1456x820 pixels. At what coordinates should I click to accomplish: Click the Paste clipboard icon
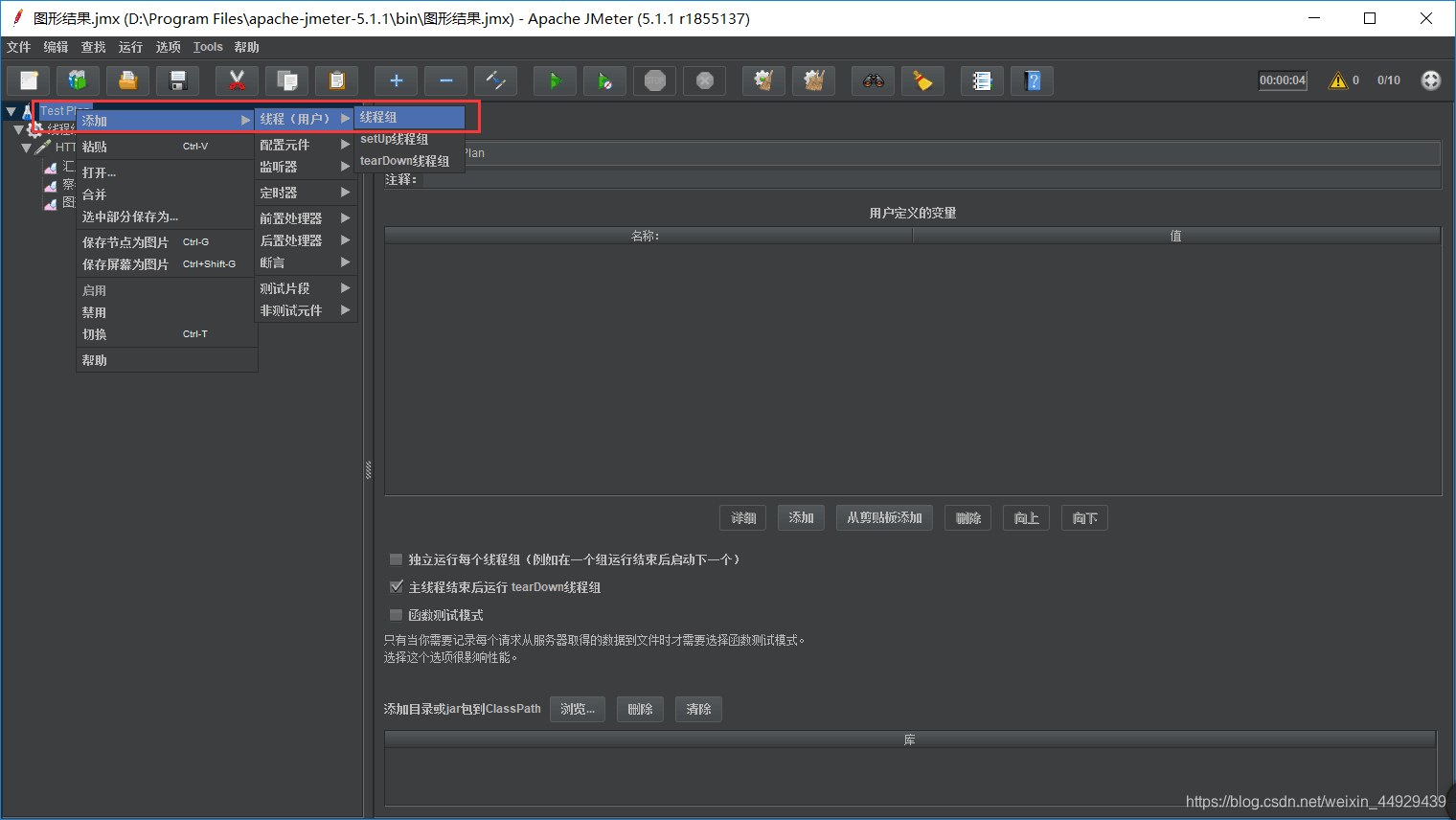336,80
